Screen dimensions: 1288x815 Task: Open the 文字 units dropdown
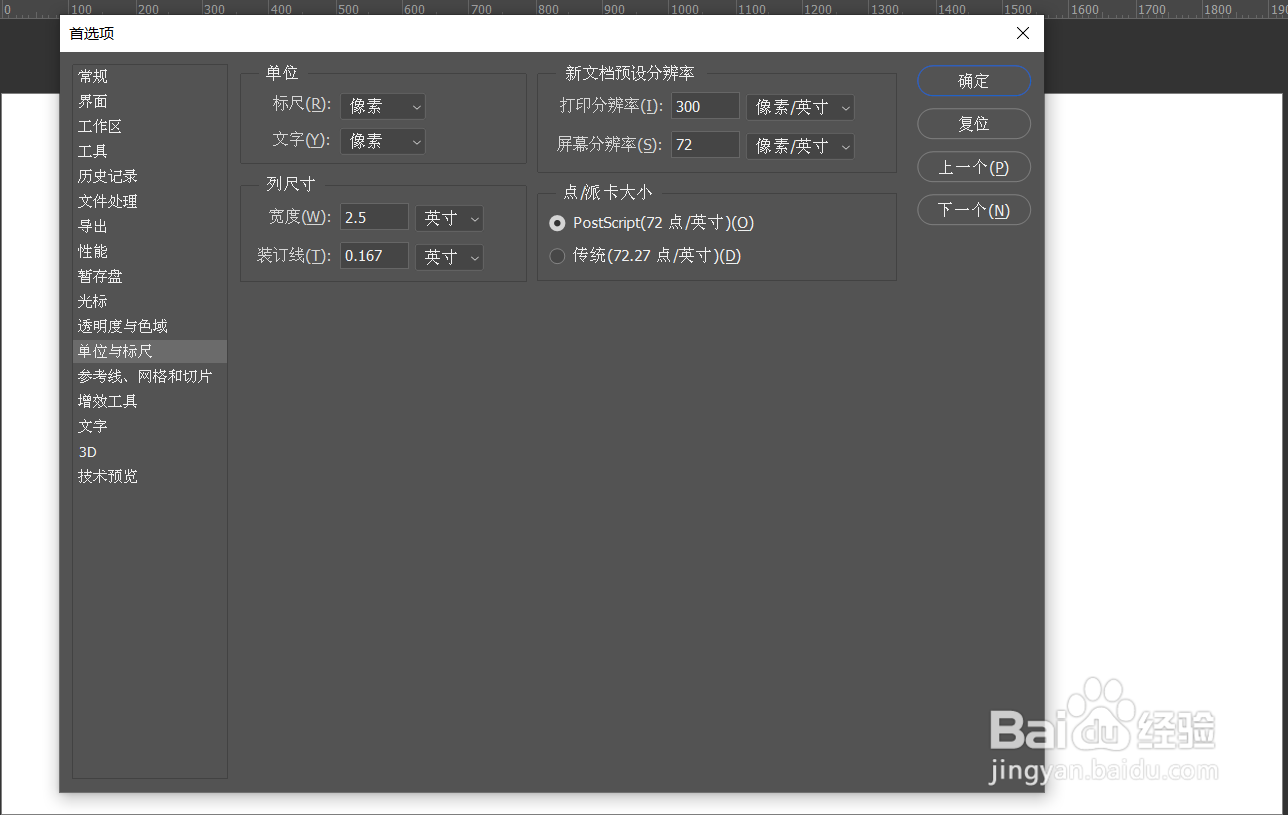pyautogui.click(x=383, y=141)
